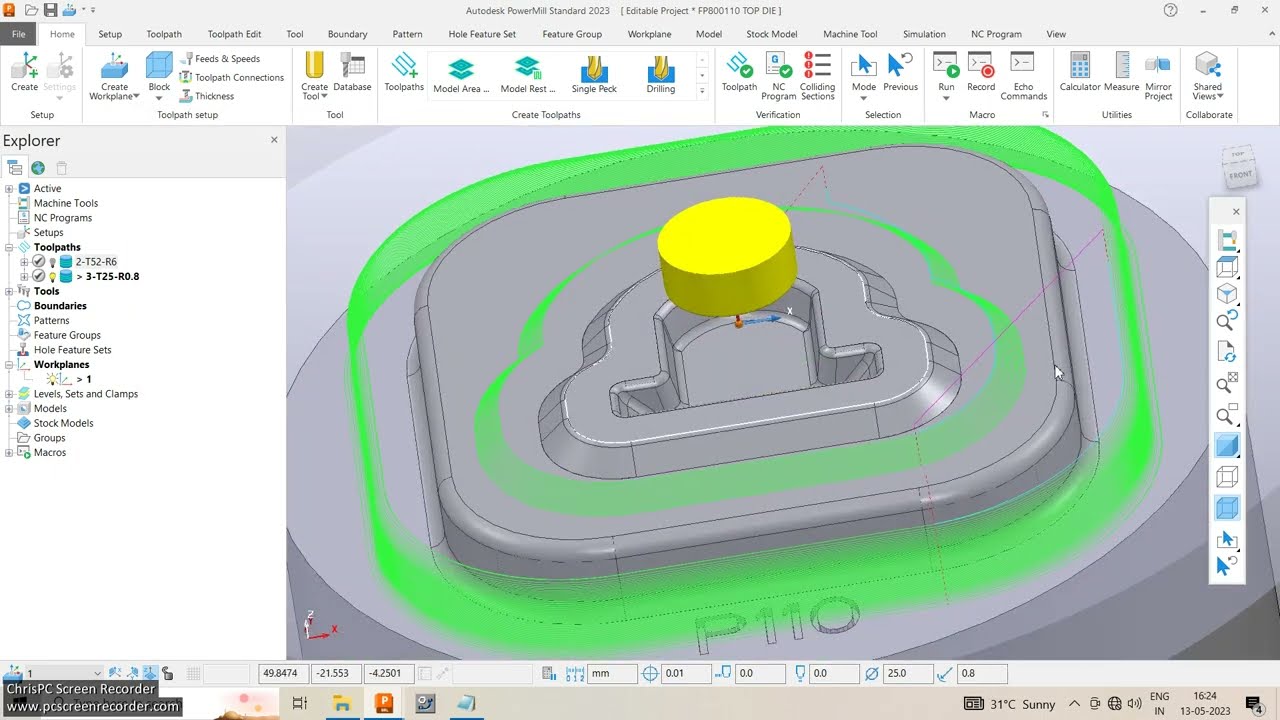This screenshot has height=720, width=1280.
Task: Open the Calculator utility
Action: click(1080, 72)
